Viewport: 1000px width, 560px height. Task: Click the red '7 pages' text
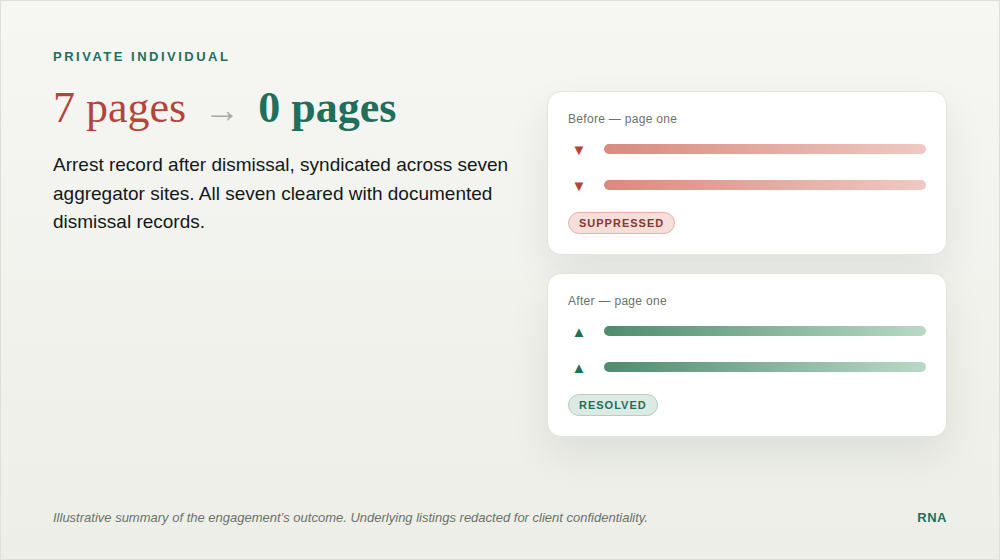(119, 108)
